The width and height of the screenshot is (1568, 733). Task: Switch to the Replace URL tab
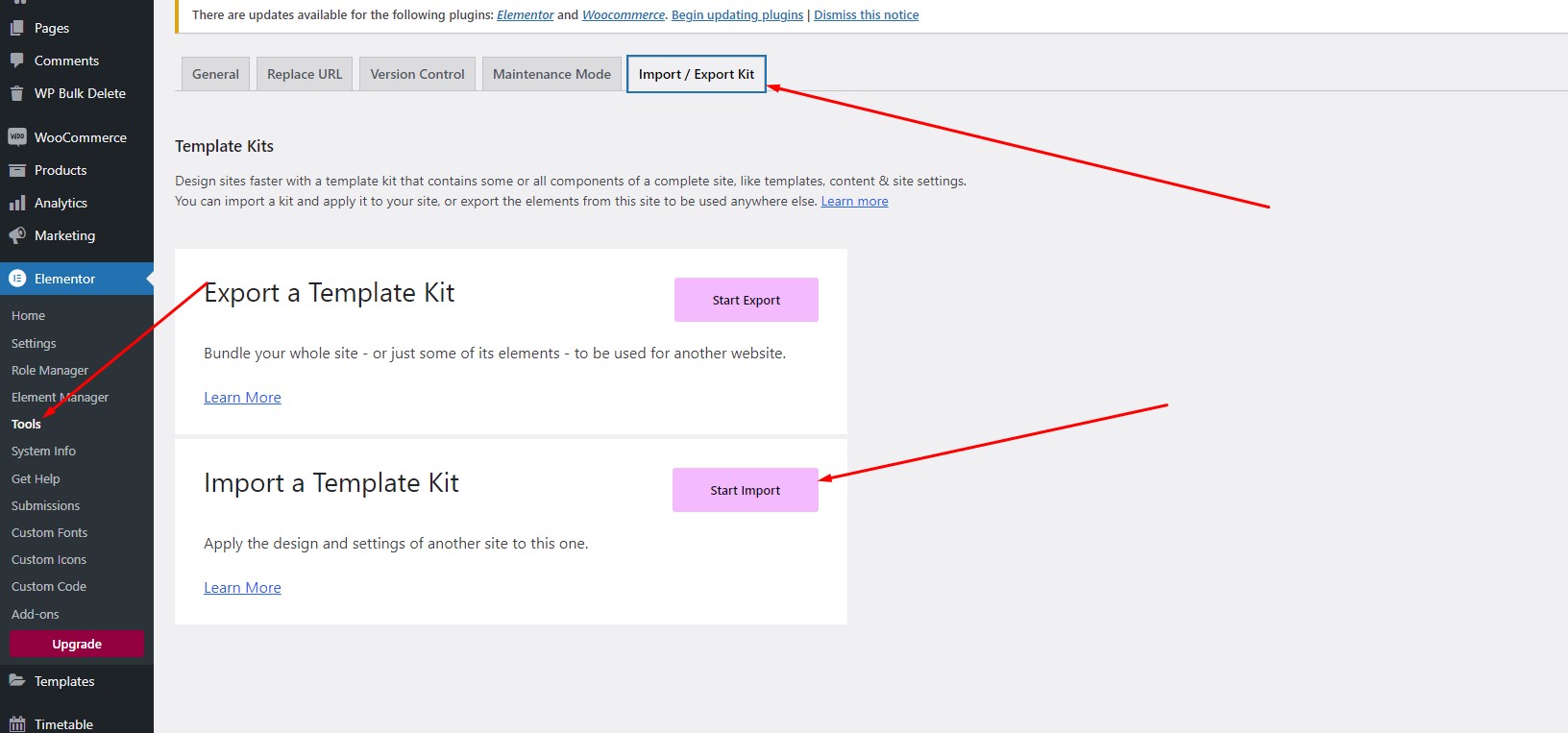point(304,74)
